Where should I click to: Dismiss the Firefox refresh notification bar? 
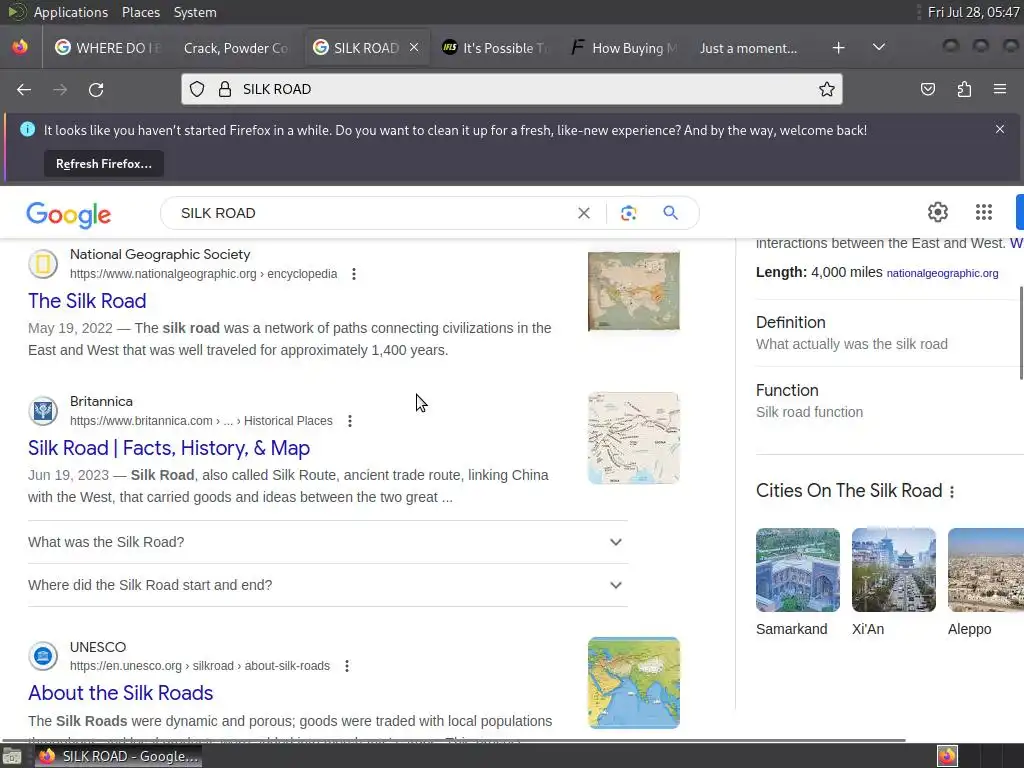(x=1000, y=129)
